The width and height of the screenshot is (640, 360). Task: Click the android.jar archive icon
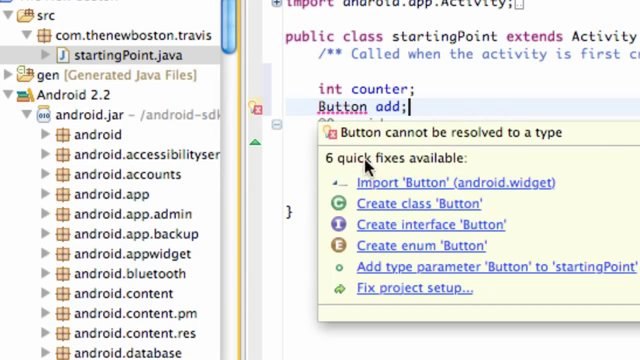pos(44,115)
